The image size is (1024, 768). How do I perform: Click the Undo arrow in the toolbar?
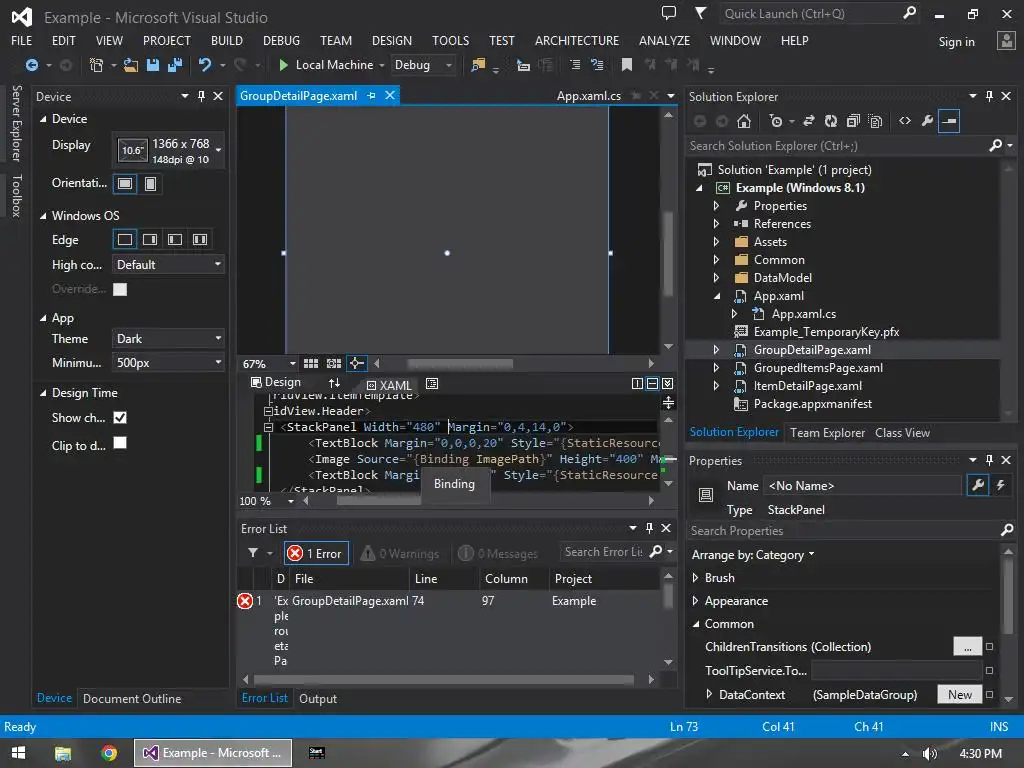click(205, 65)
